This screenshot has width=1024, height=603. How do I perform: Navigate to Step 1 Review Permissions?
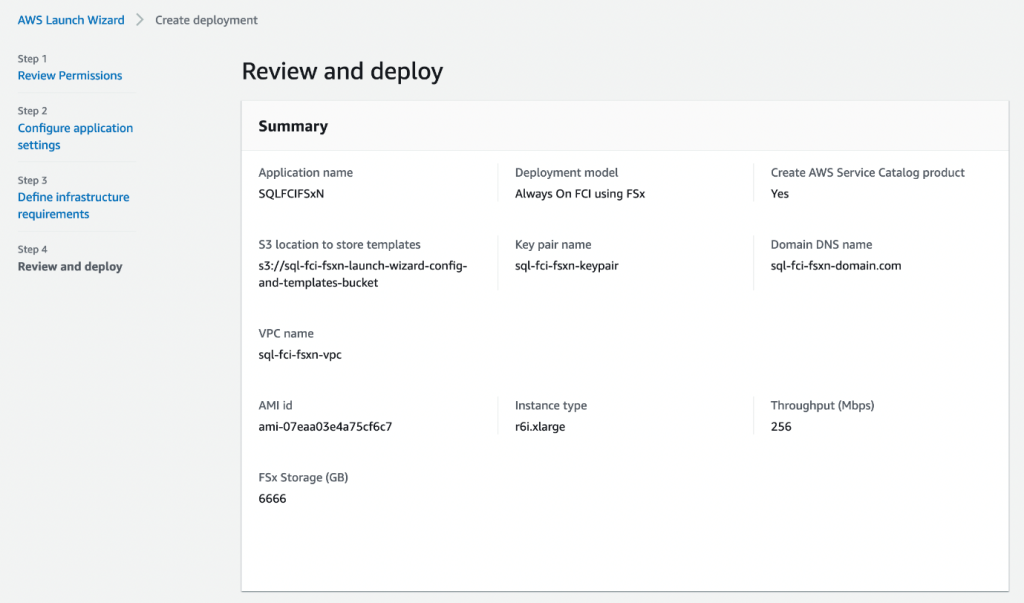[x=69, y=75]
